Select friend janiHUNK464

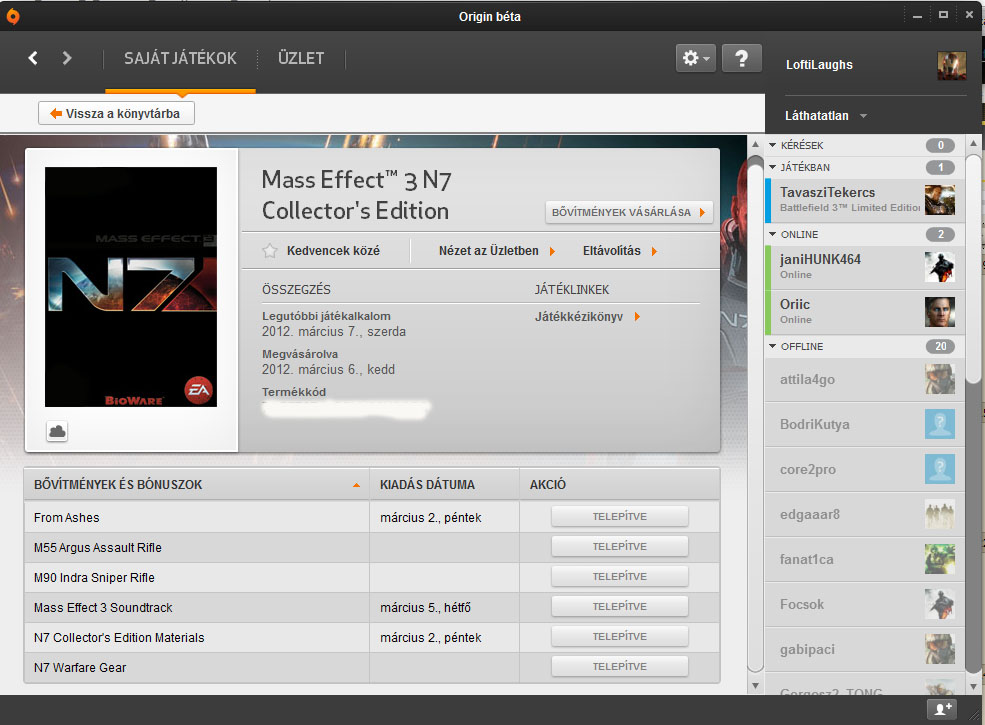[x=864, y=267]
